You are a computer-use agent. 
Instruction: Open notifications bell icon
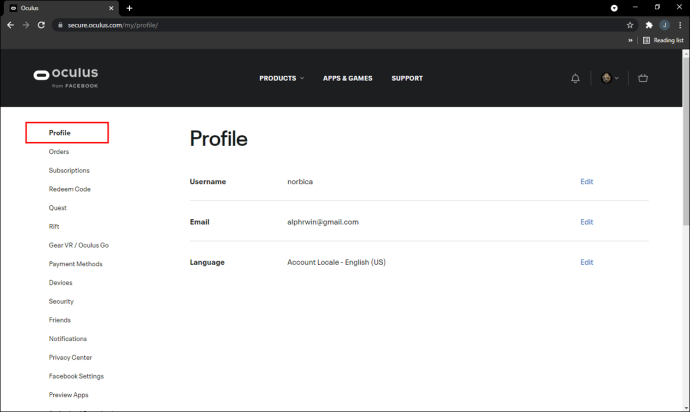[x=575, y=78]
